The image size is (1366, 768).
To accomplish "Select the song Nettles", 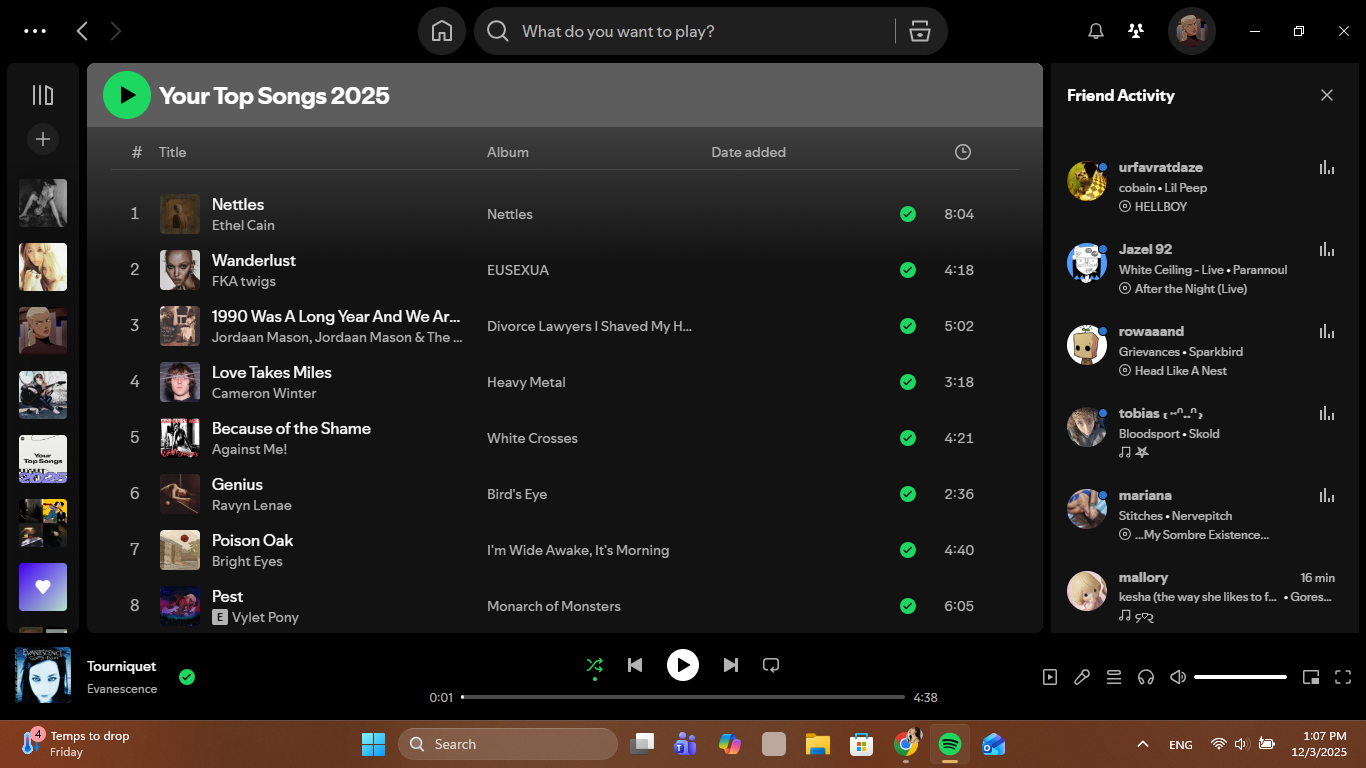I will (x=238, y=204).
